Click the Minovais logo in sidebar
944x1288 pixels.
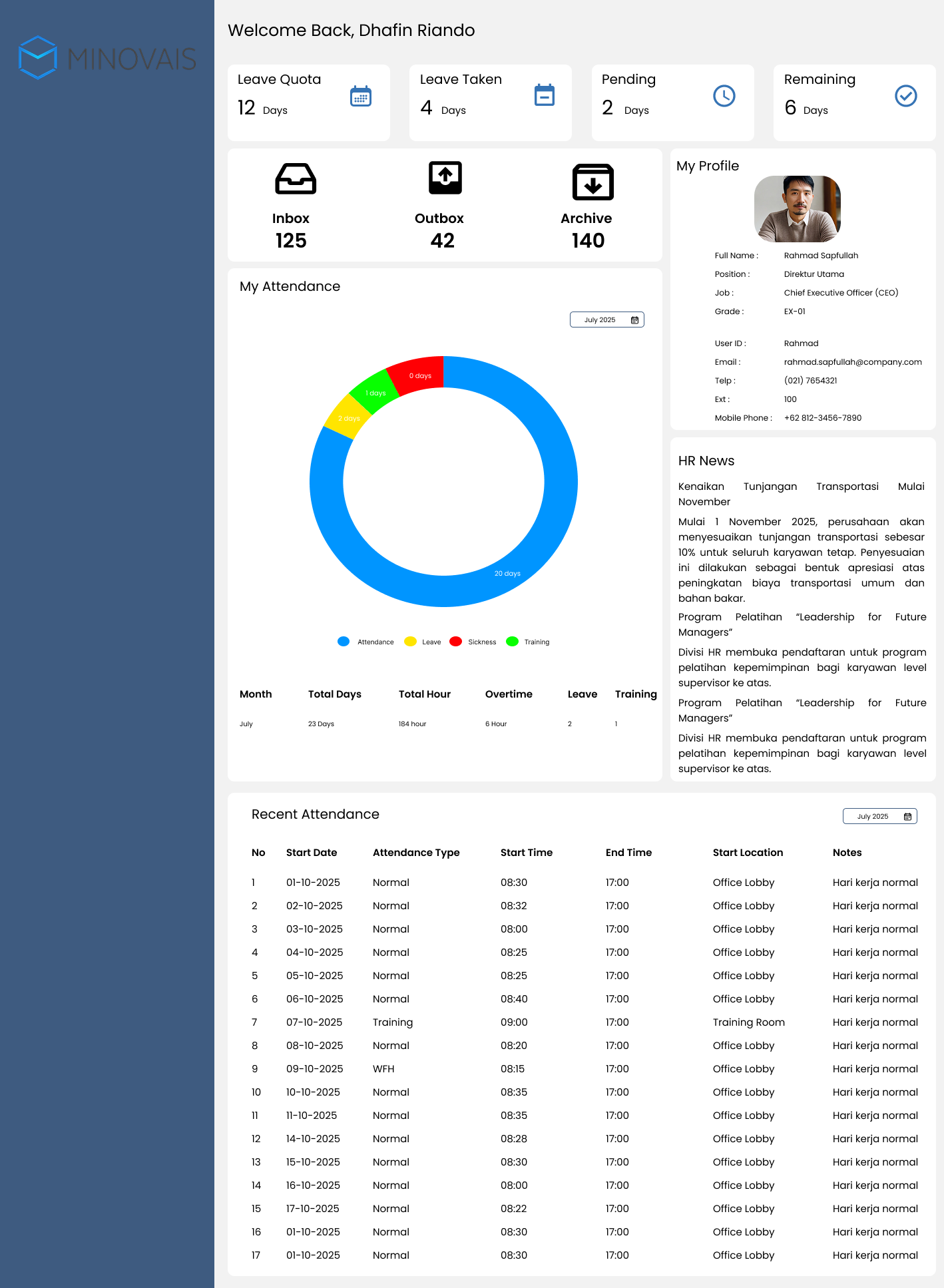(107, 58)
